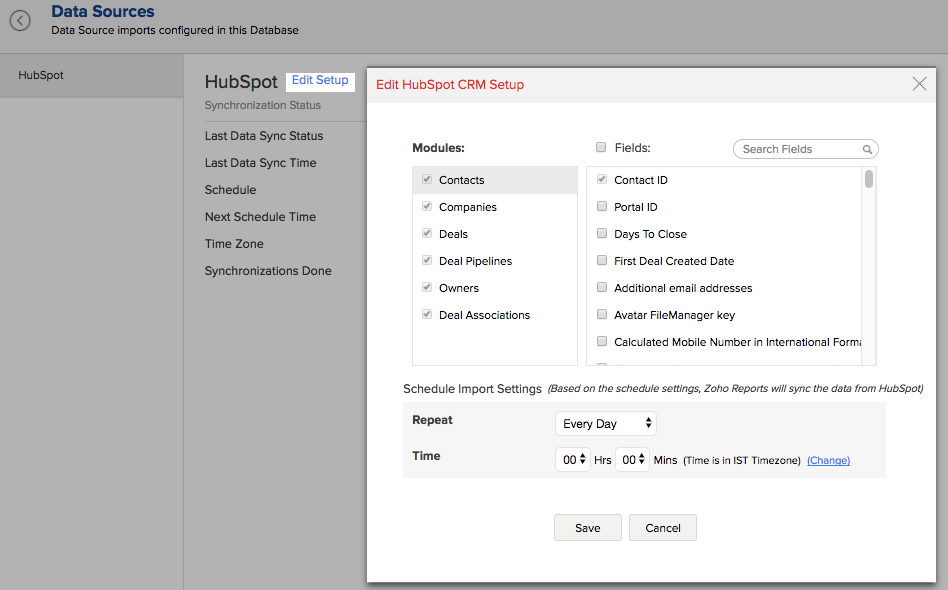Screen dimensions: 948x590
Task: Uncheck the Contact ID field
Action: pos(602,179)
